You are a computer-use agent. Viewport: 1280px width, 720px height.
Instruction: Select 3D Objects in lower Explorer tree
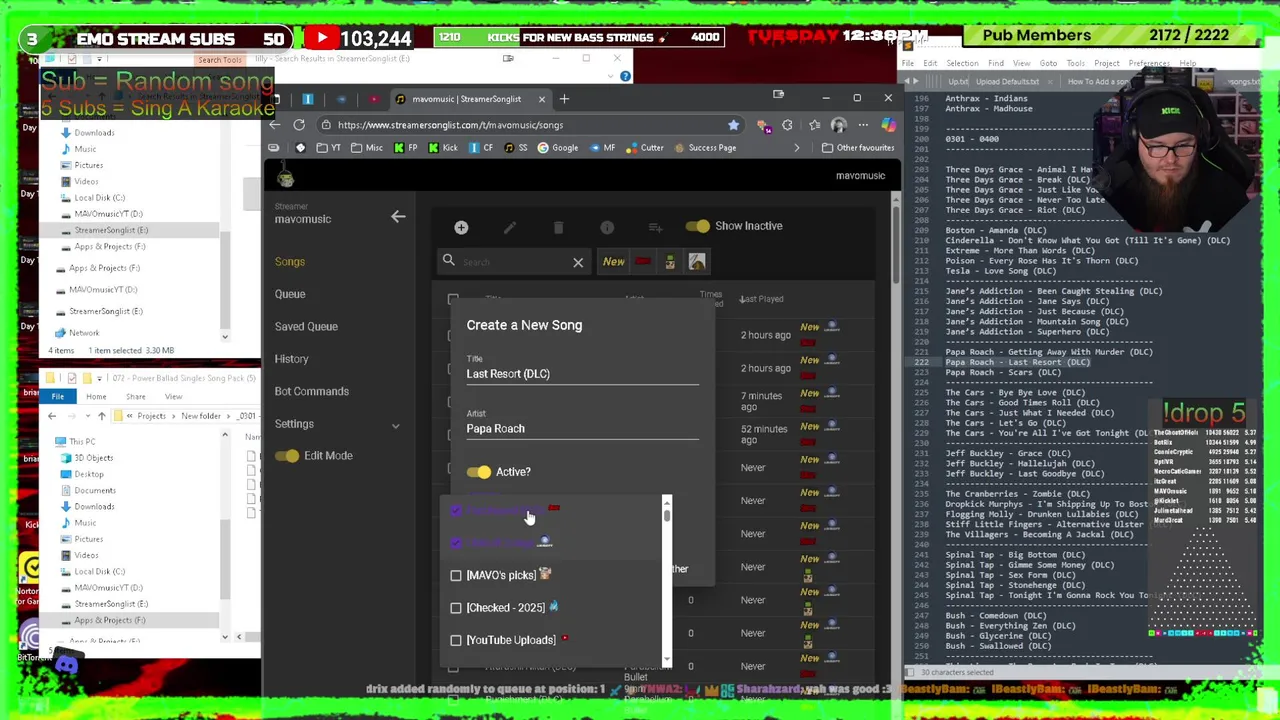[93, 458]
